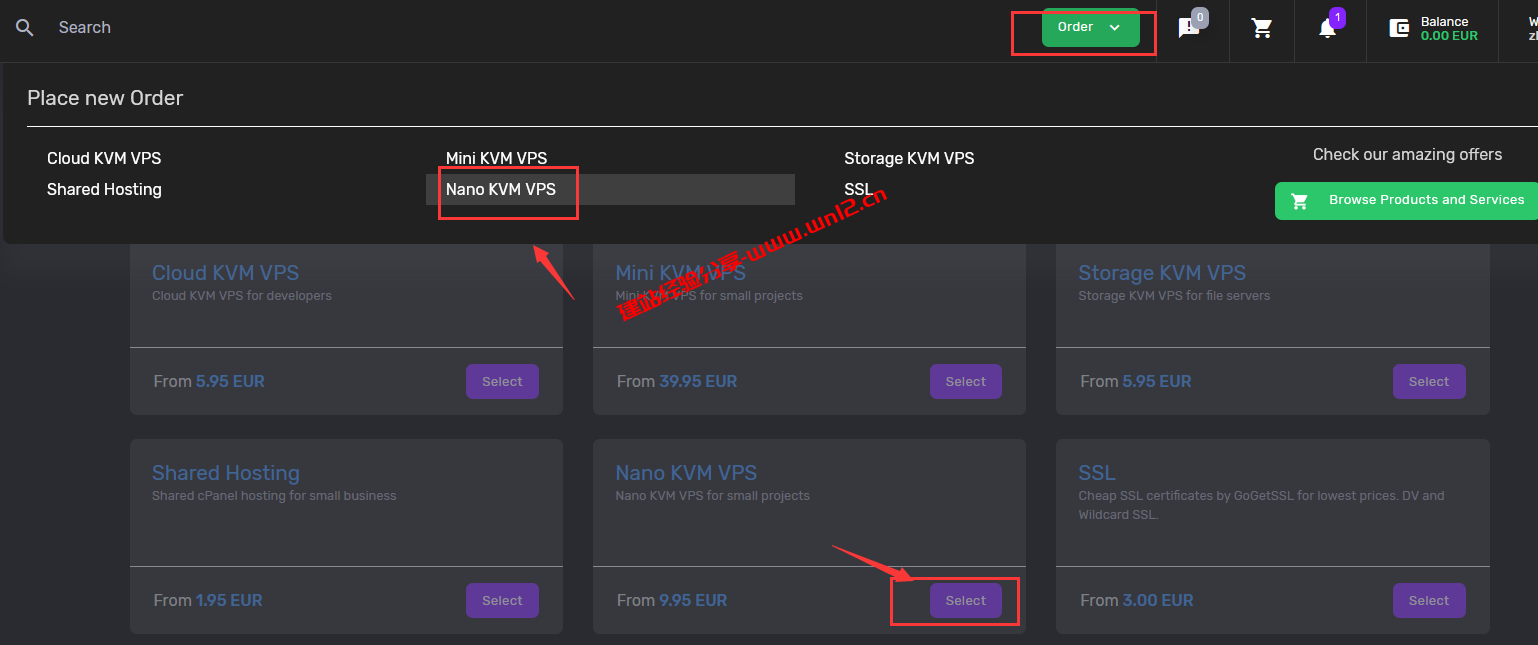Select the Mini KVM VPS card
Image resolution: width=1538 pixels, height=645 pixels.
(965, 381)
